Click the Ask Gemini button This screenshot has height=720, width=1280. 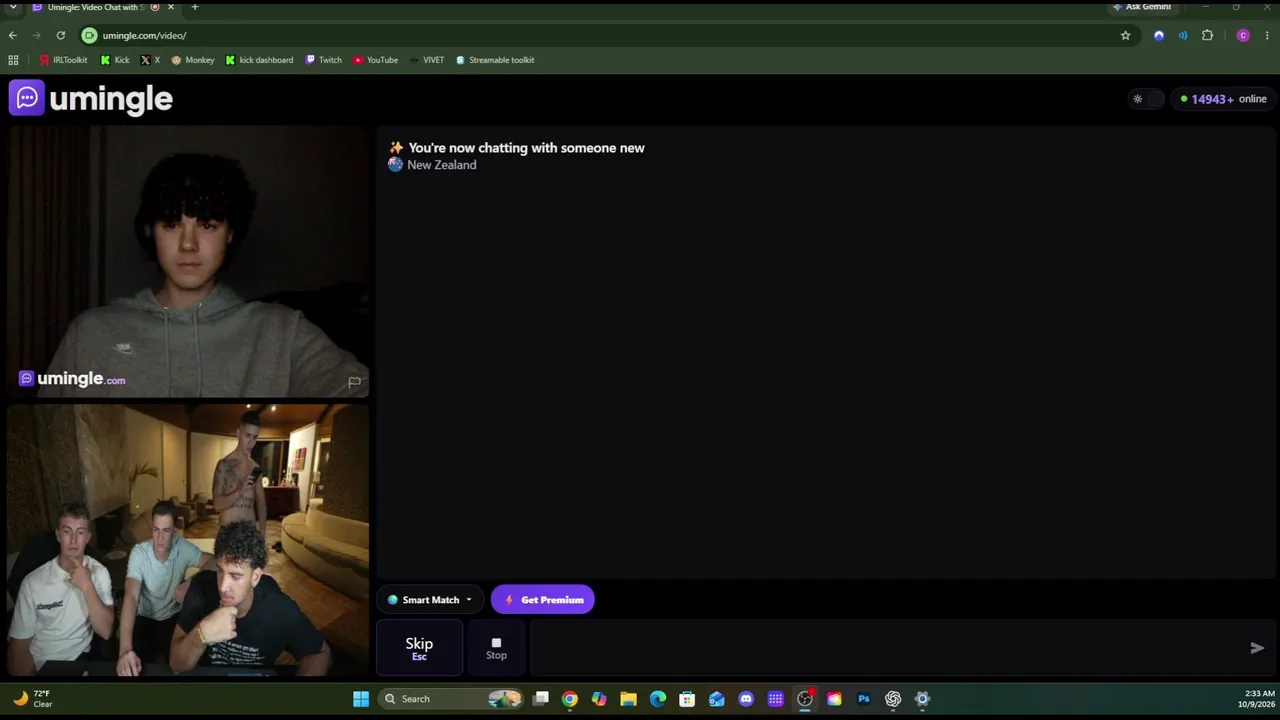[x=1141, y=7]
